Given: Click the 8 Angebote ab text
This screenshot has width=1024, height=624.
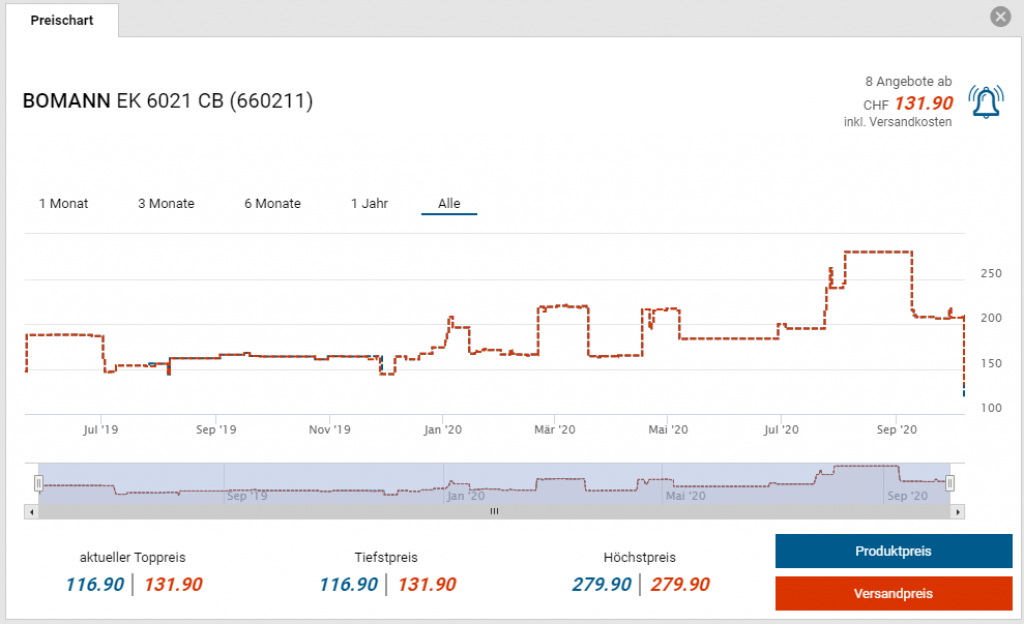Looking at the screenshot, I should [907, 81].
